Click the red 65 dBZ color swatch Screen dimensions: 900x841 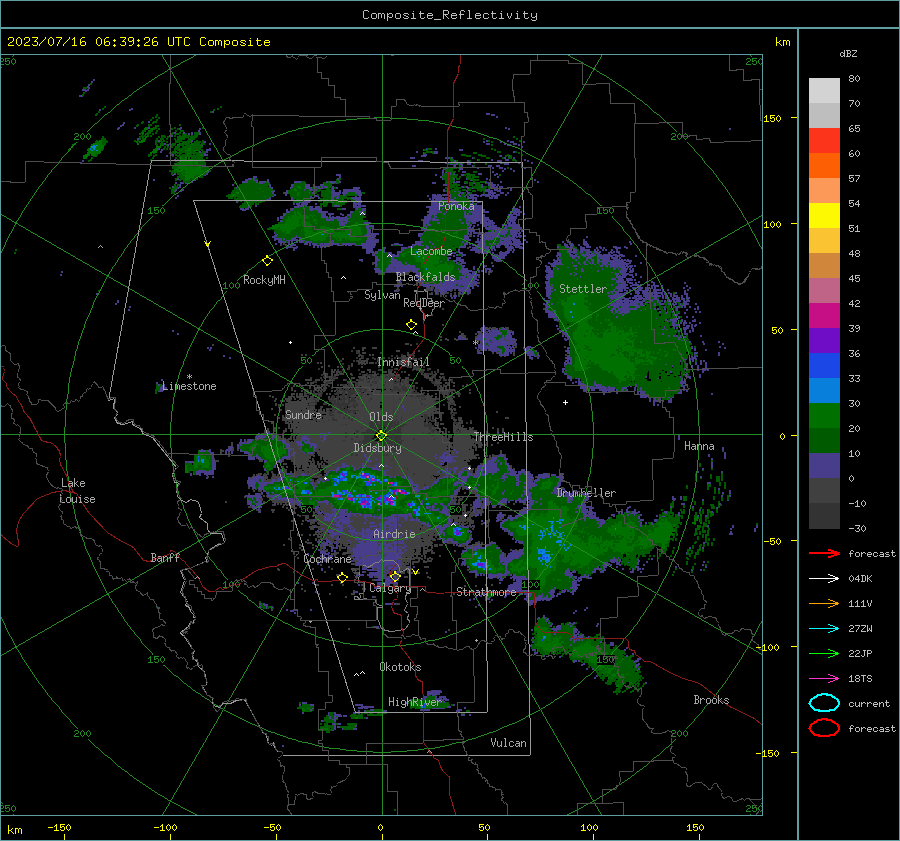(824, 140)
